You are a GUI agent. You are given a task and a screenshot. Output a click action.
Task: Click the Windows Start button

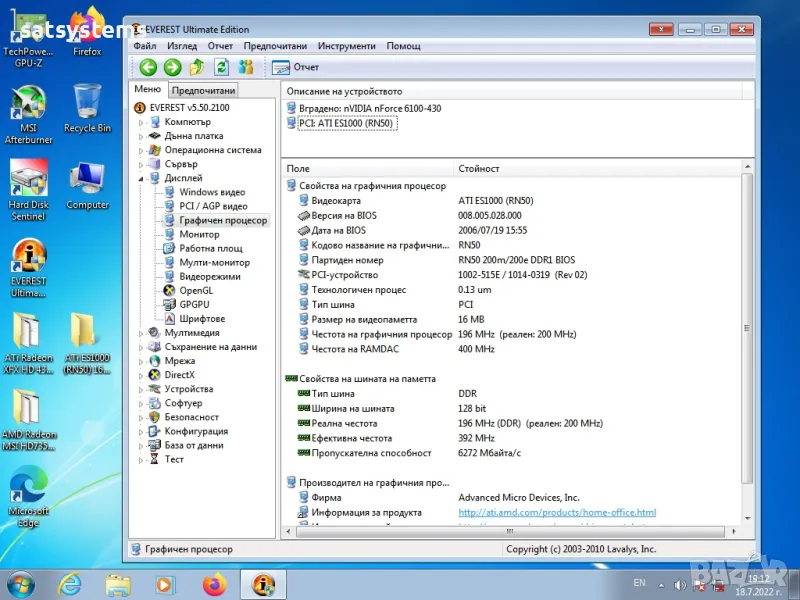click(x=22, y=583)
